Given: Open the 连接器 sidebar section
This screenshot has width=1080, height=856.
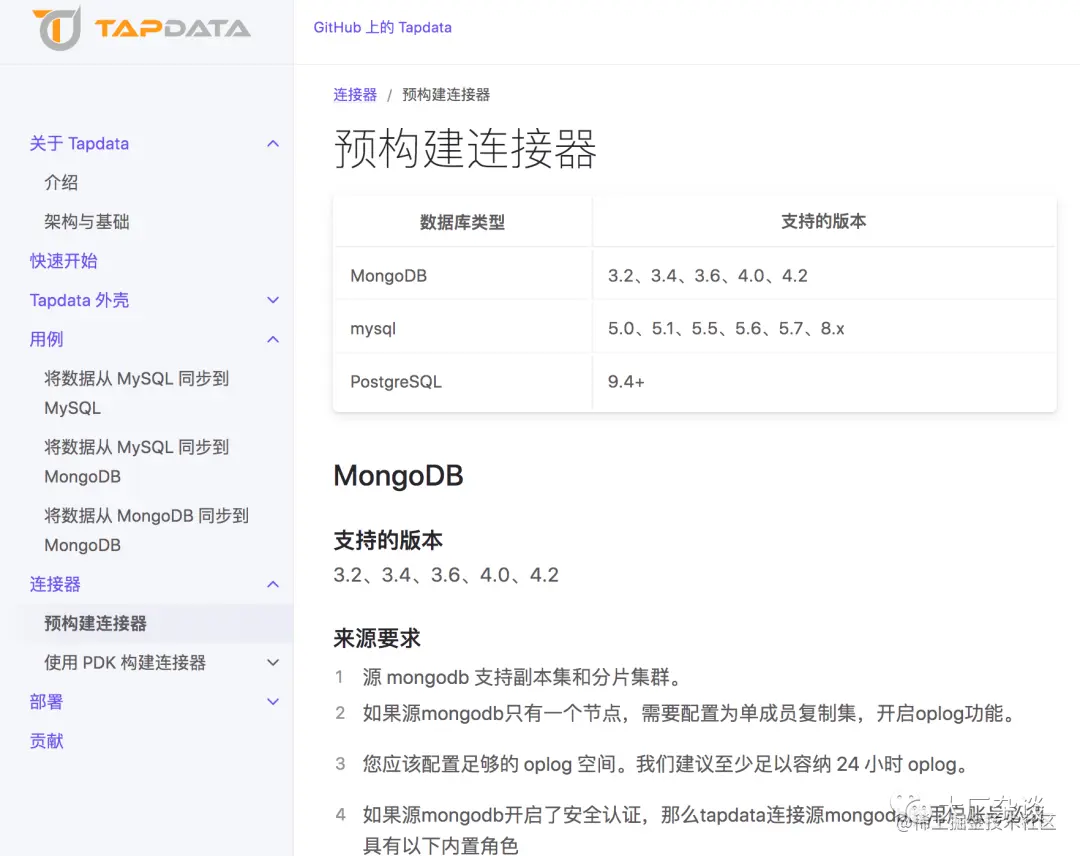Looking at the screenshot, I should [x=55, y=585].
